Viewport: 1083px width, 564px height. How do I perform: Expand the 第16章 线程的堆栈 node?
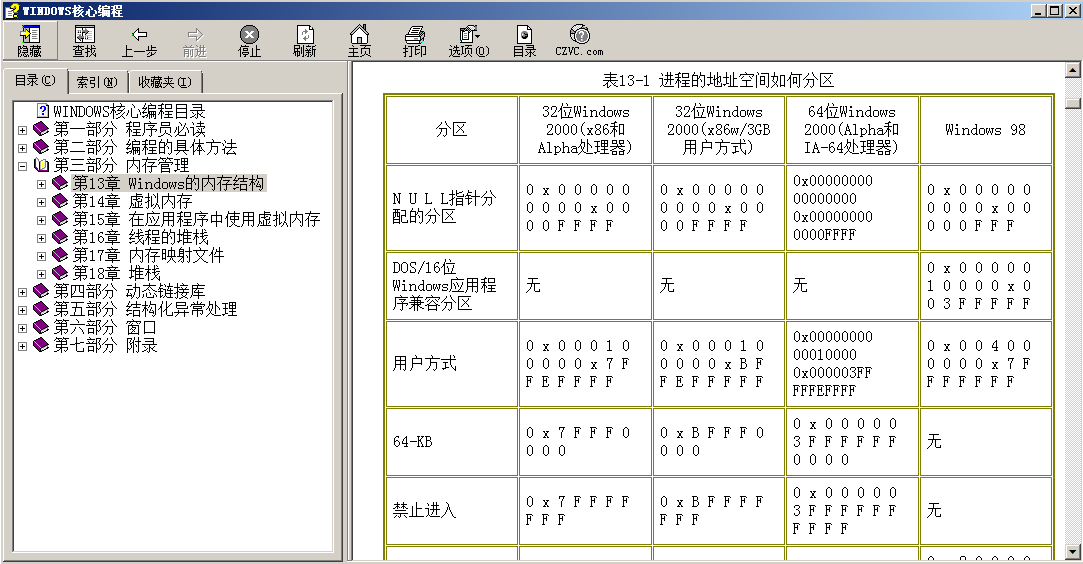41,237
